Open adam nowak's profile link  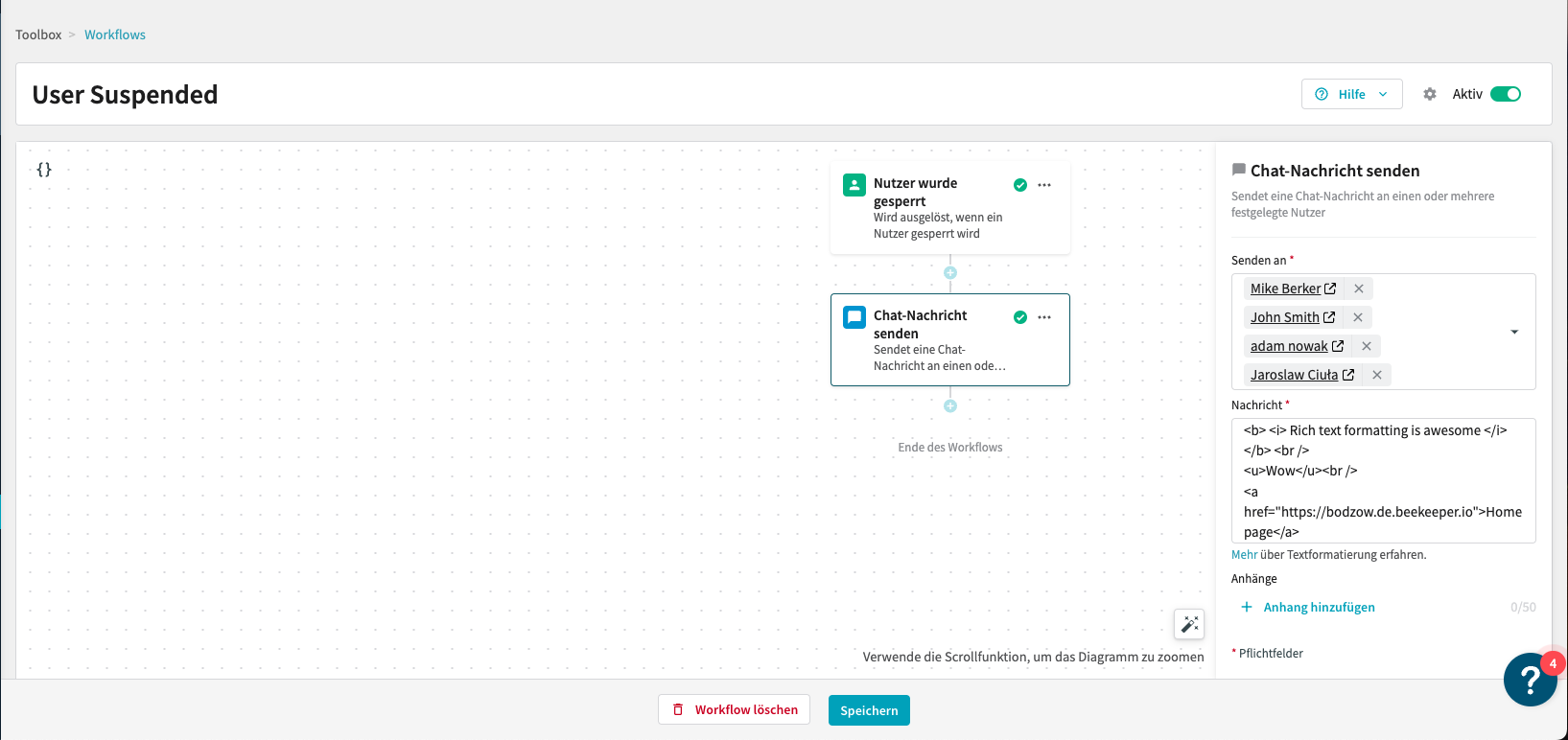click(1297, 346)
